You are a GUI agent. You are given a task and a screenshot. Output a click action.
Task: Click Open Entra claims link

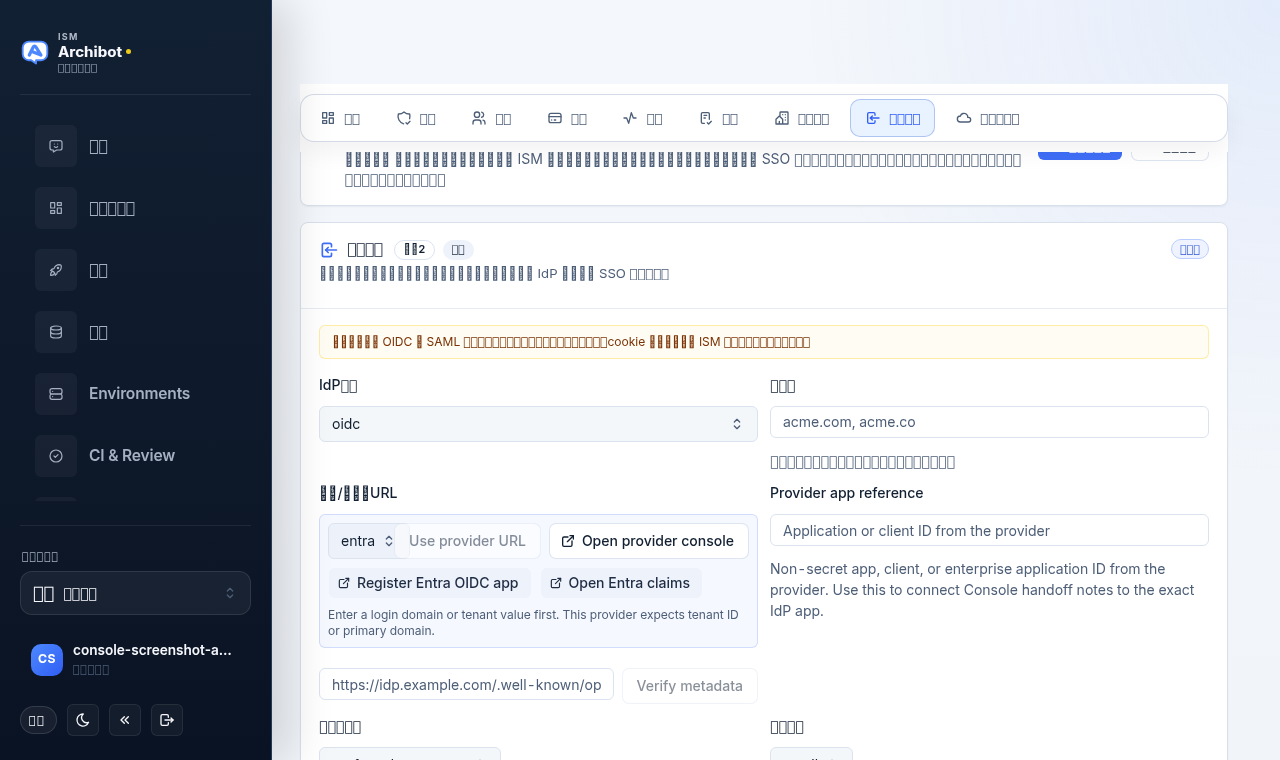click(x=621, y=583)
